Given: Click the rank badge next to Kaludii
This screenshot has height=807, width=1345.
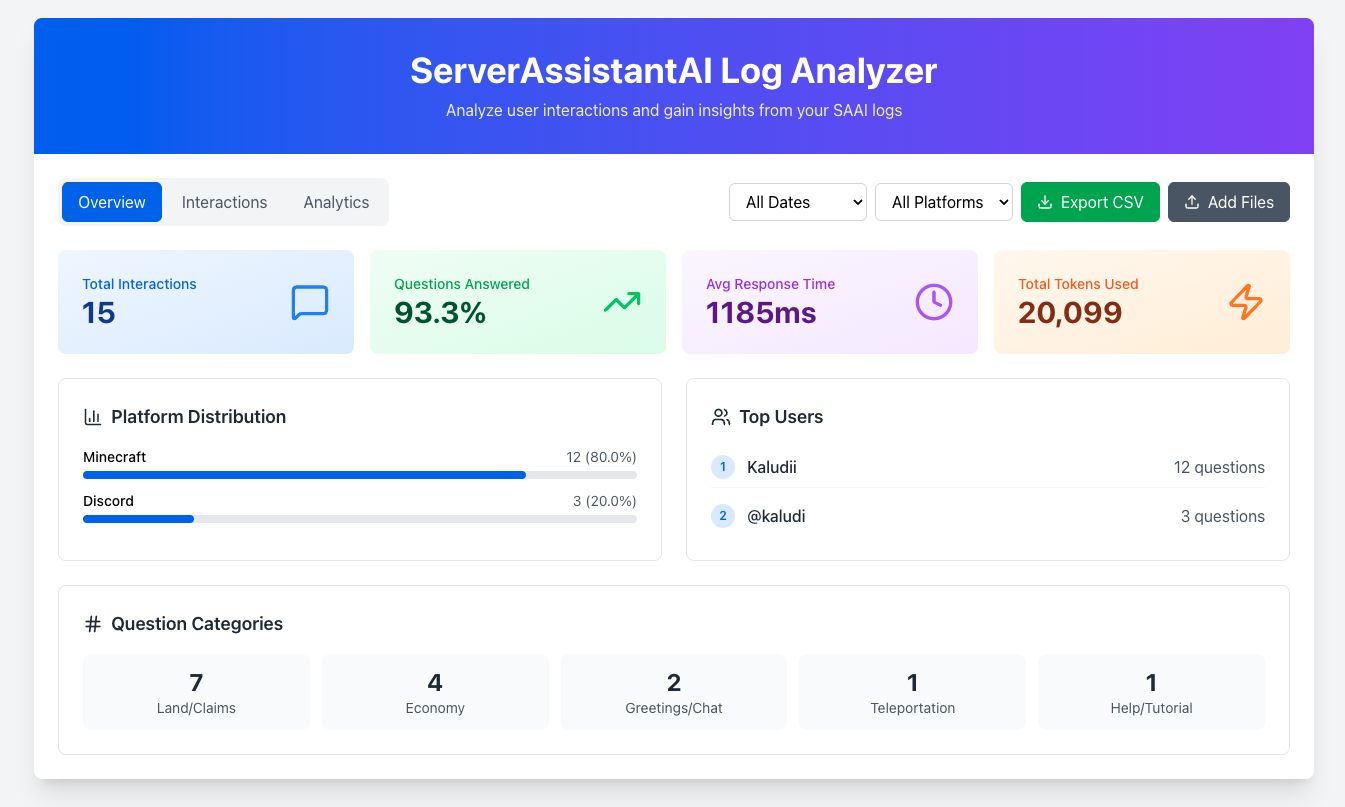Looking at the screenshot, I should coord(722,467).
